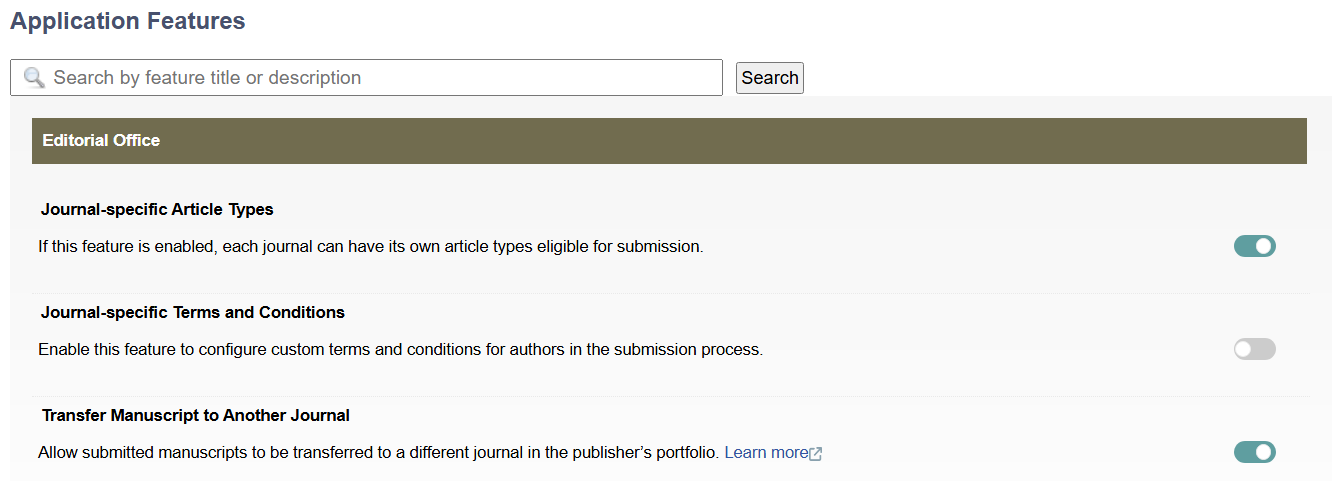Collapse the Editorial Office section header

(x=668, y=141)
